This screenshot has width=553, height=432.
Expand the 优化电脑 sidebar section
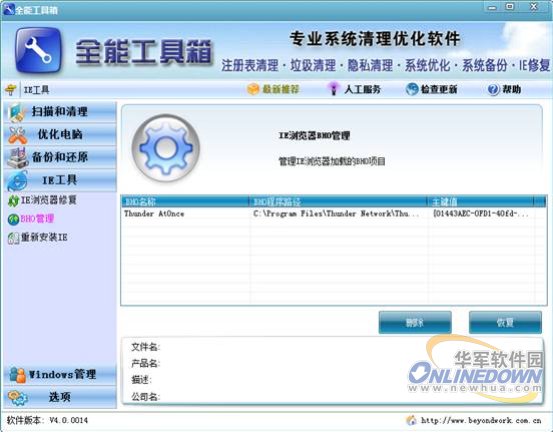pos(60,135)
